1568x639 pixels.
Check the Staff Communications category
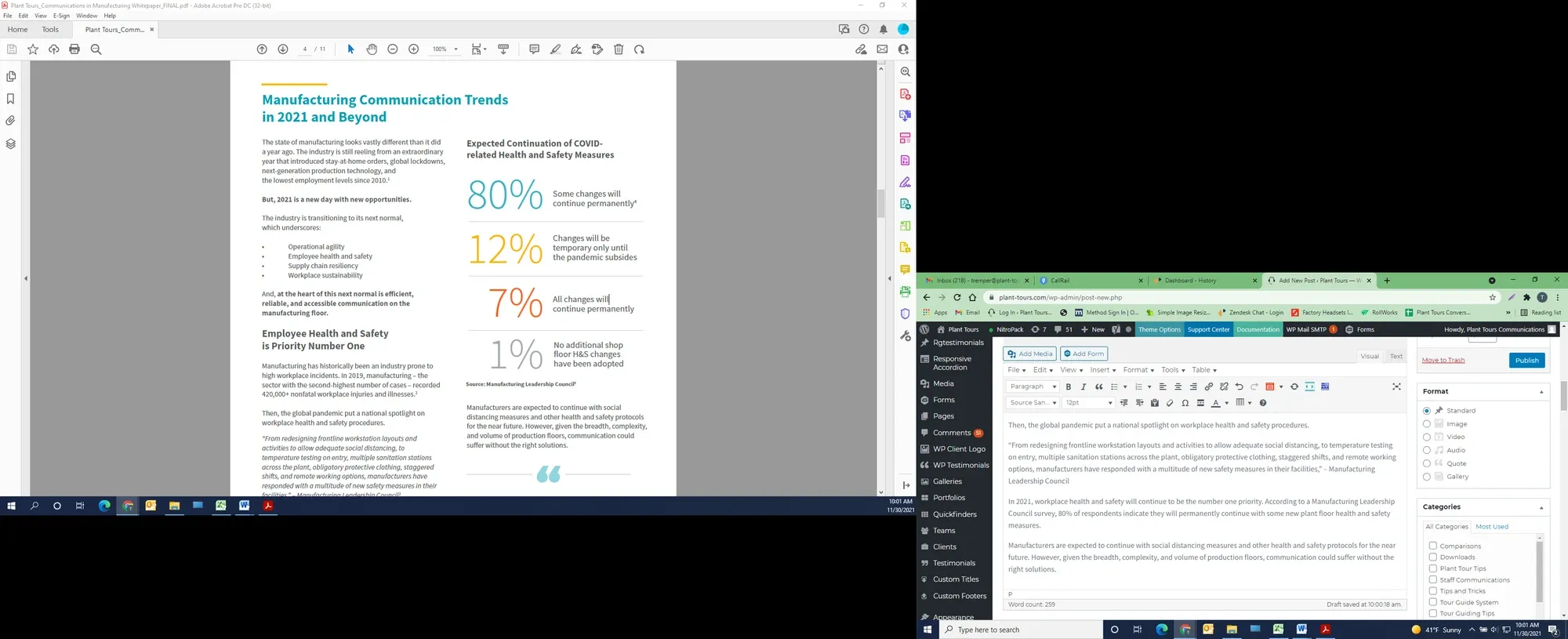[1432, 579]
